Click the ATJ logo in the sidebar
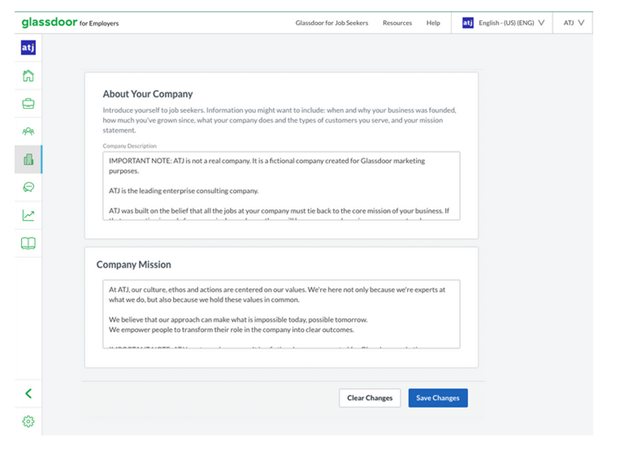 28,48
